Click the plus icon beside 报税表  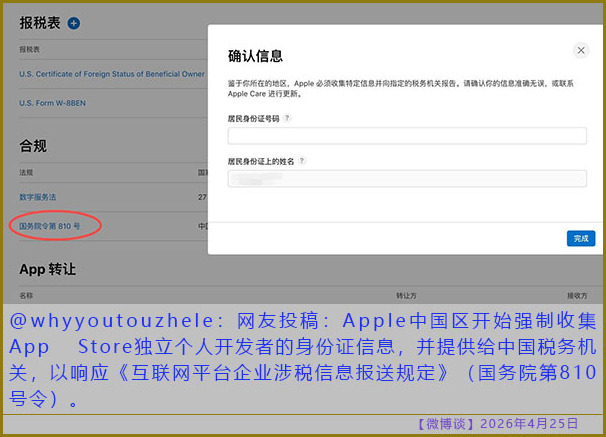(x=74, y=23)
